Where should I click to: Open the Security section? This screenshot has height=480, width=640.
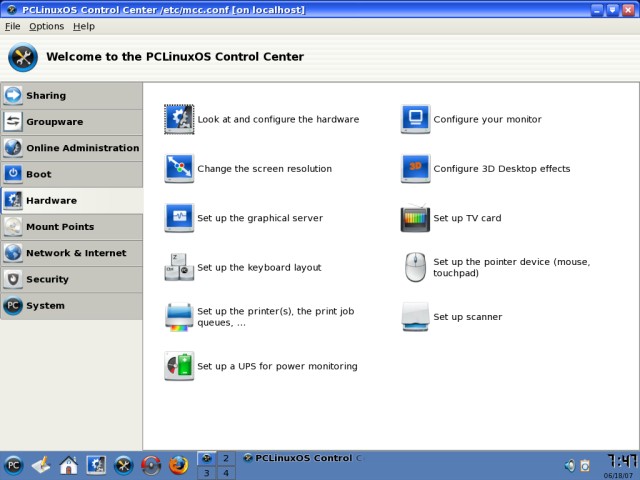(x=71, y=279)
